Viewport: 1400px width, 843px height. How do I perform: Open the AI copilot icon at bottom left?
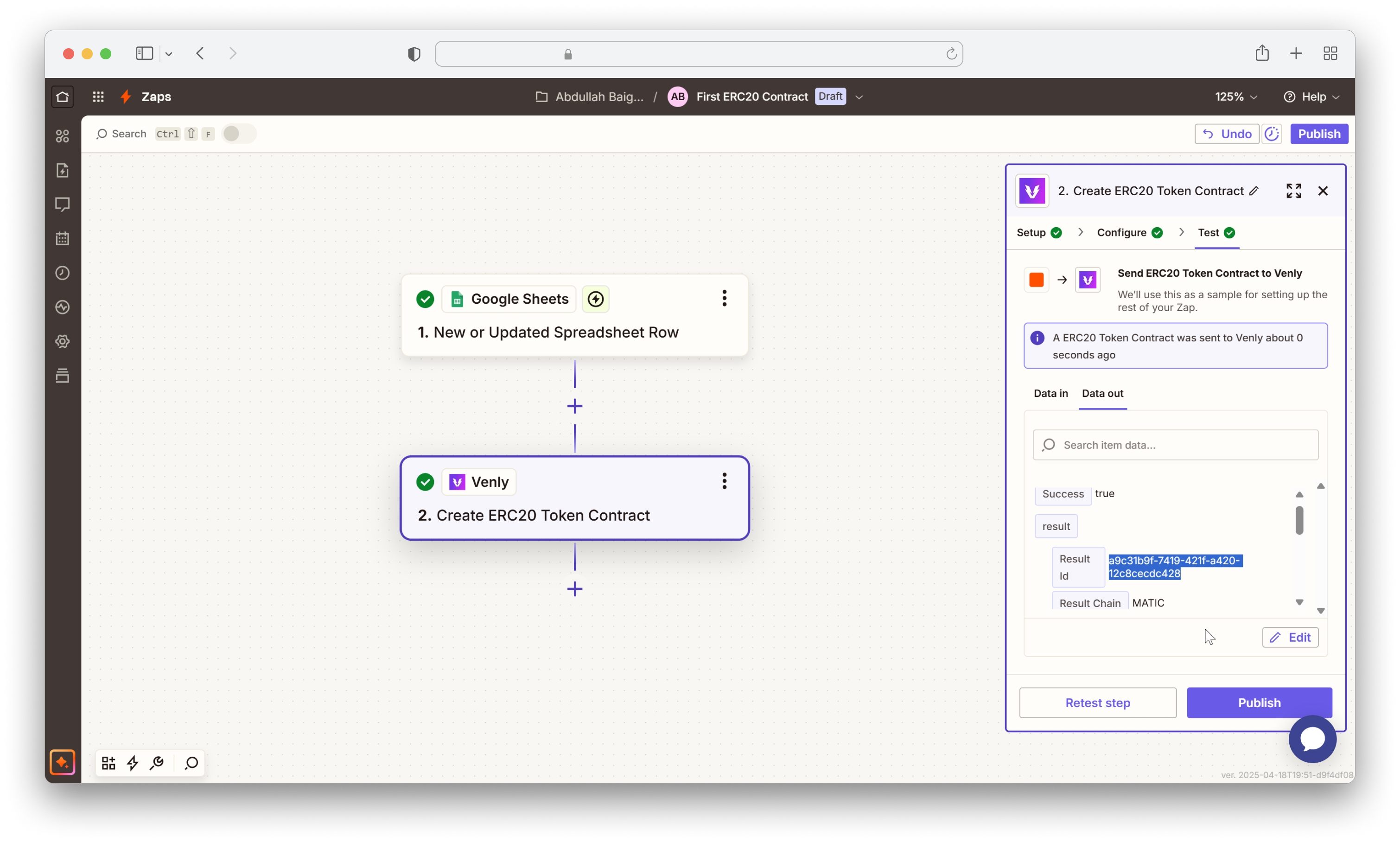63,762
